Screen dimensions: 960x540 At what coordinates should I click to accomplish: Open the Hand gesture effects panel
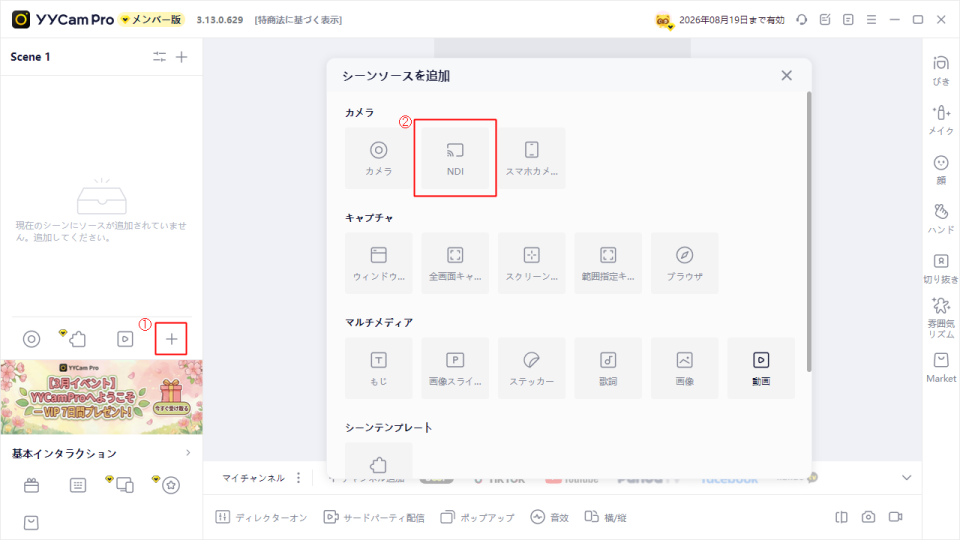click(940, 217)
